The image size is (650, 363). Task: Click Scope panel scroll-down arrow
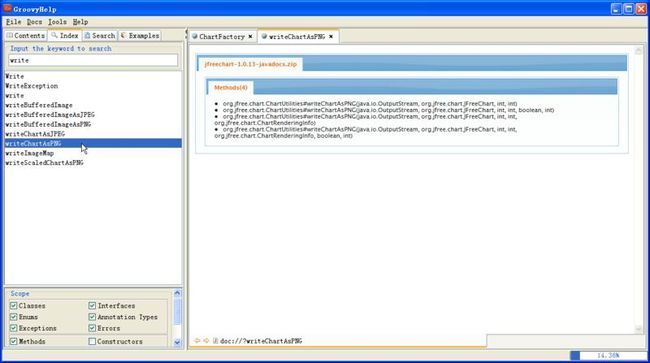[x=177, y=342]
